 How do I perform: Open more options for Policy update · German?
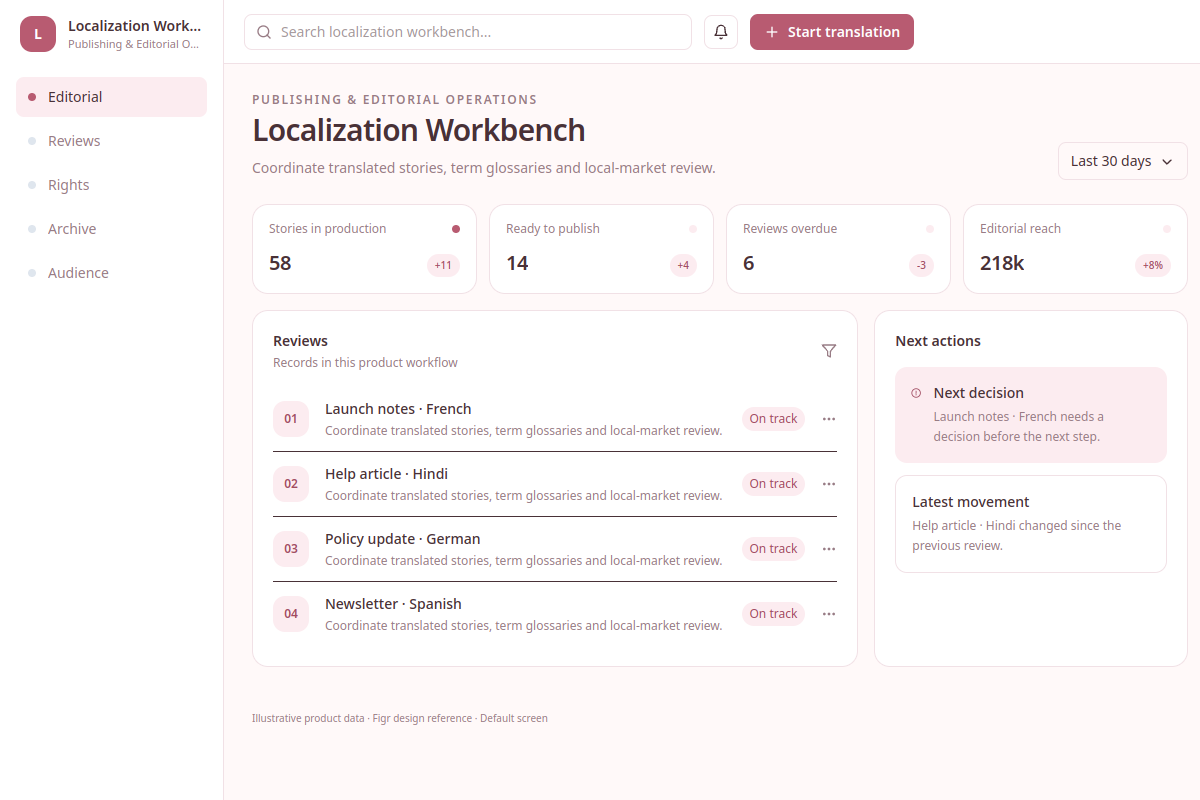829,549
